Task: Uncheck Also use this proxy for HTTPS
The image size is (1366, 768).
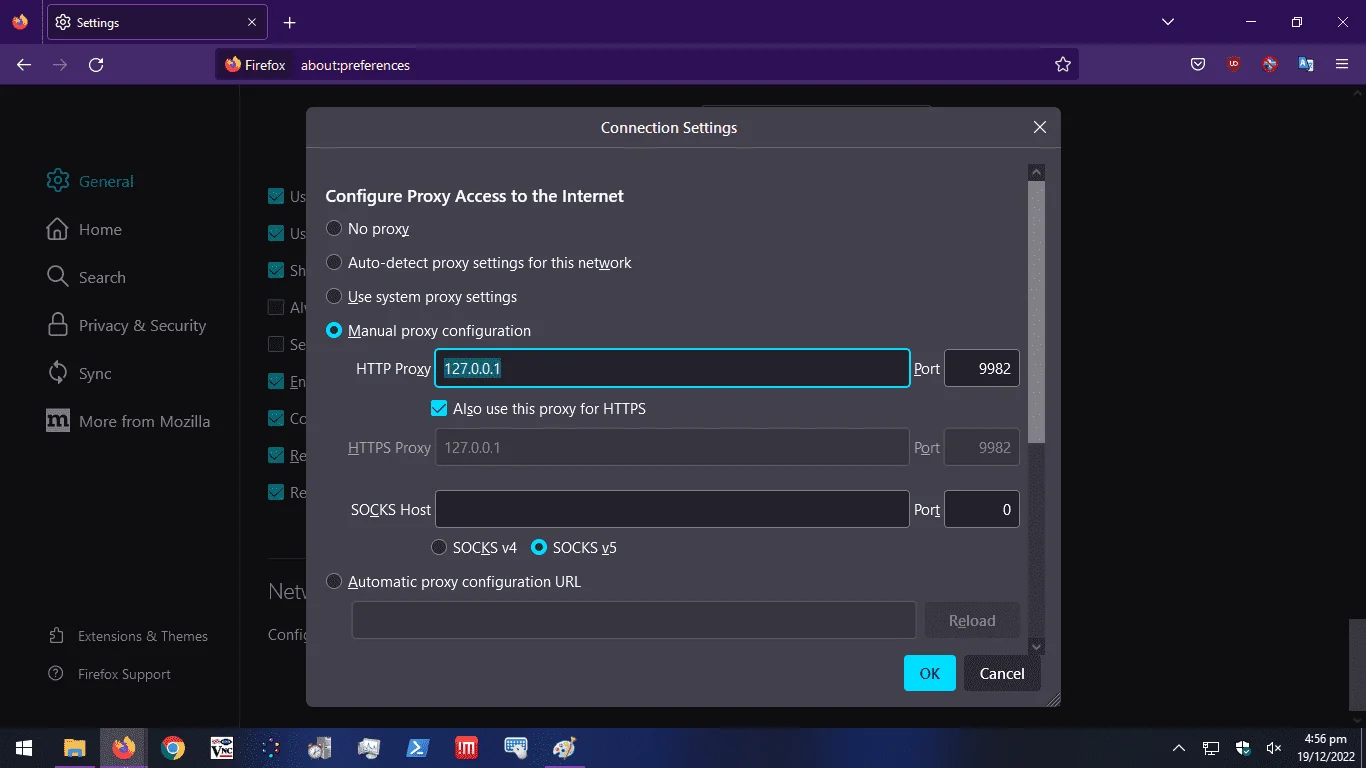Action: click(439, 408)
